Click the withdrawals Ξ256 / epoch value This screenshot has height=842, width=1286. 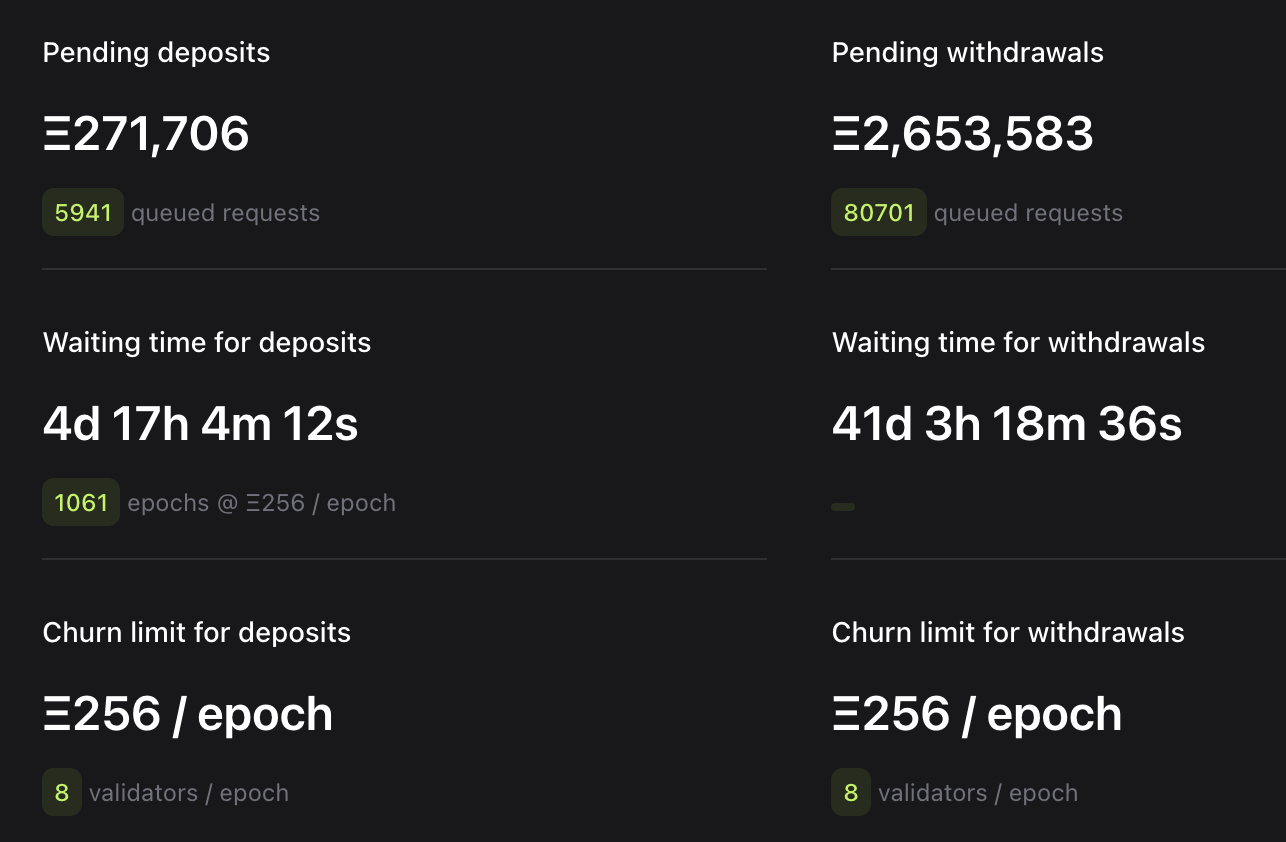pyautogui.click(x=976, y=714)
